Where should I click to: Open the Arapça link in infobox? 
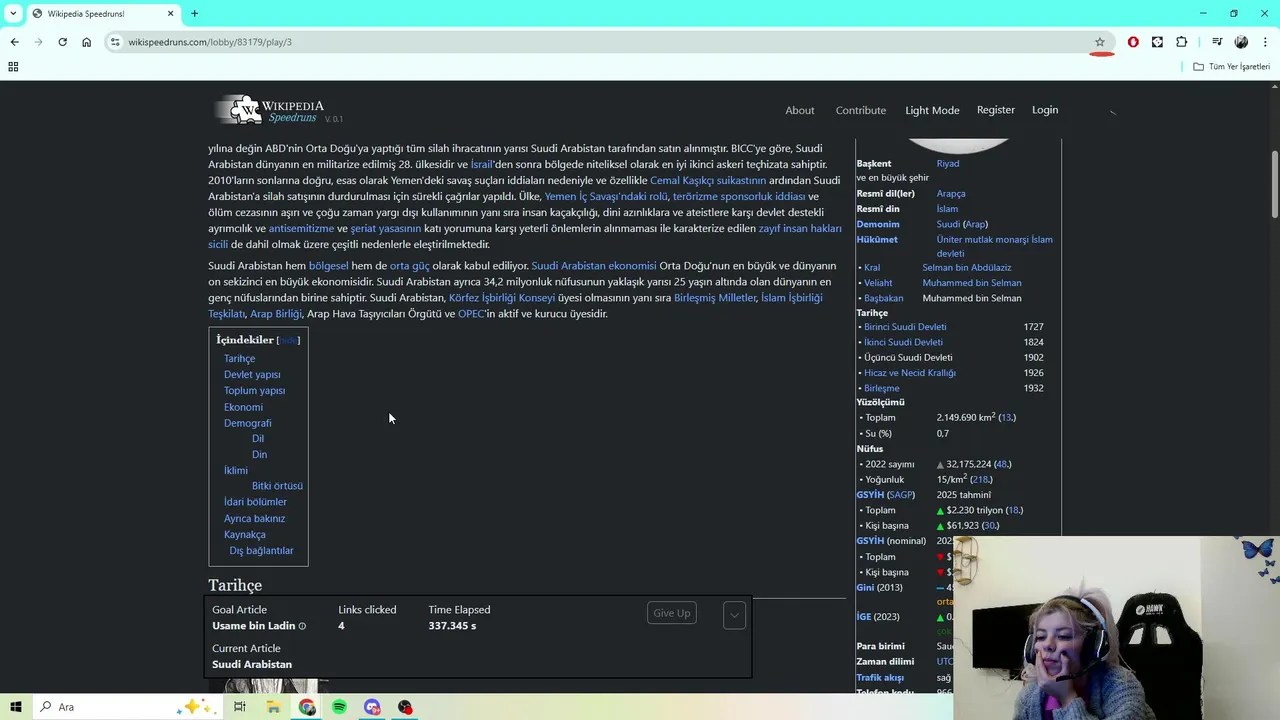951,193
